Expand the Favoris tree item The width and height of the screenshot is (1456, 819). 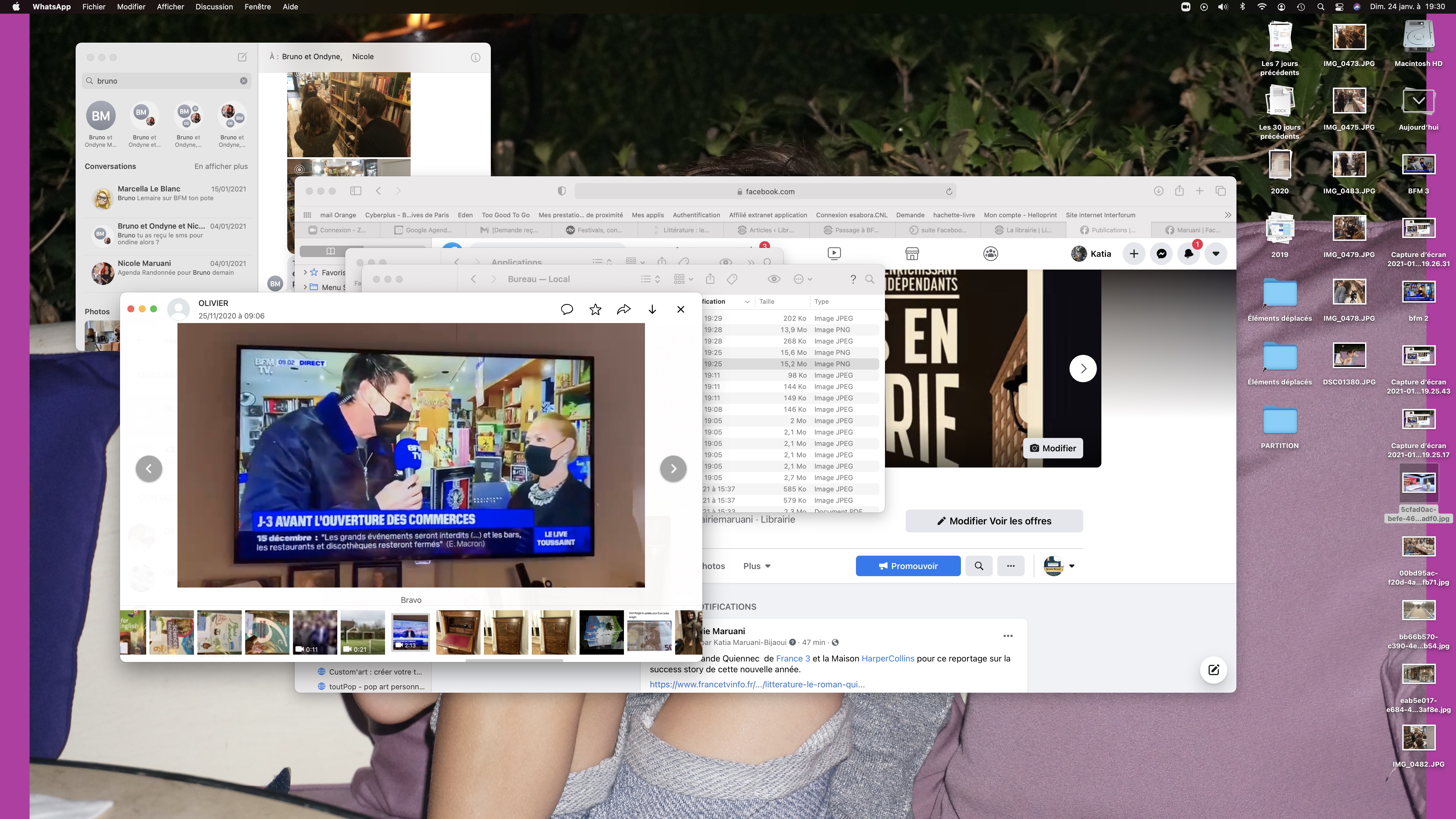tap(305, 272)
